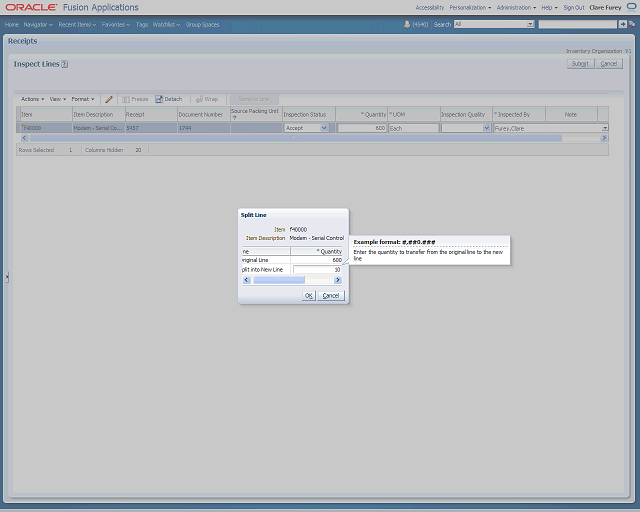Click the Remove Line button
This screenshot has height=512, width=640.
(253, 99)
